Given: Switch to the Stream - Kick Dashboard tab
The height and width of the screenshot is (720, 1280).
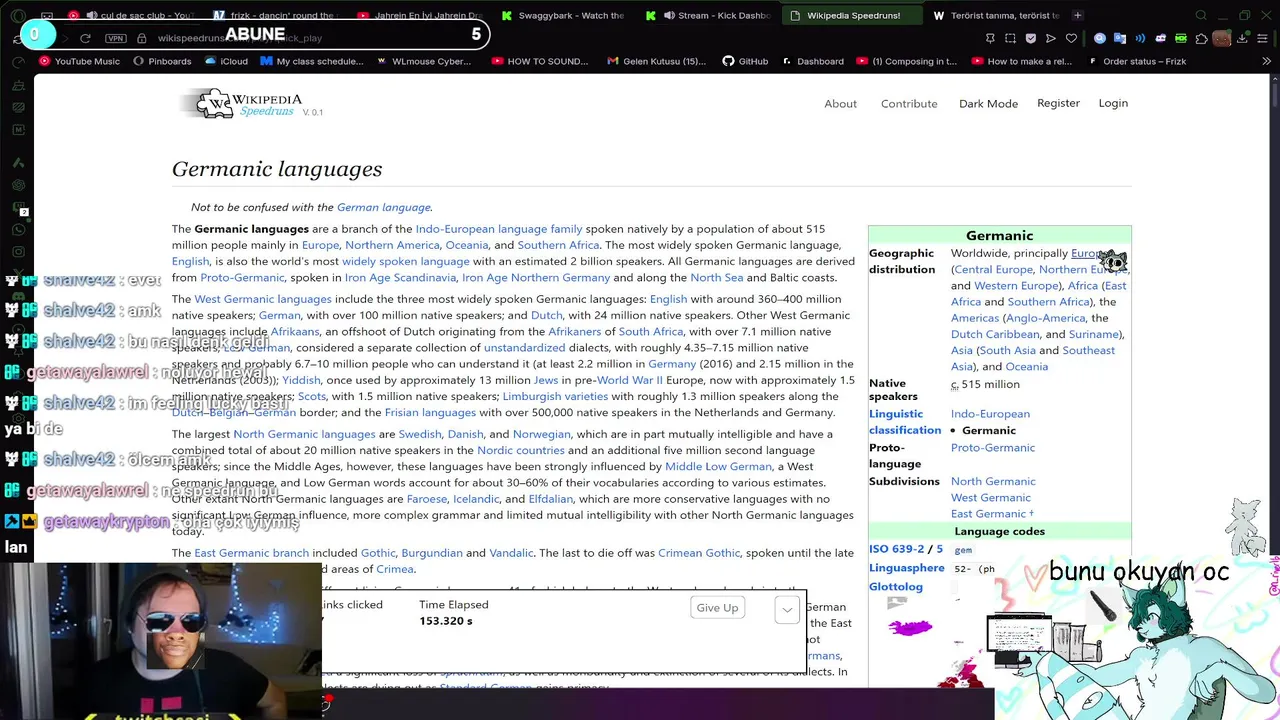Looking at the screenshot, I should coord(708,15).
